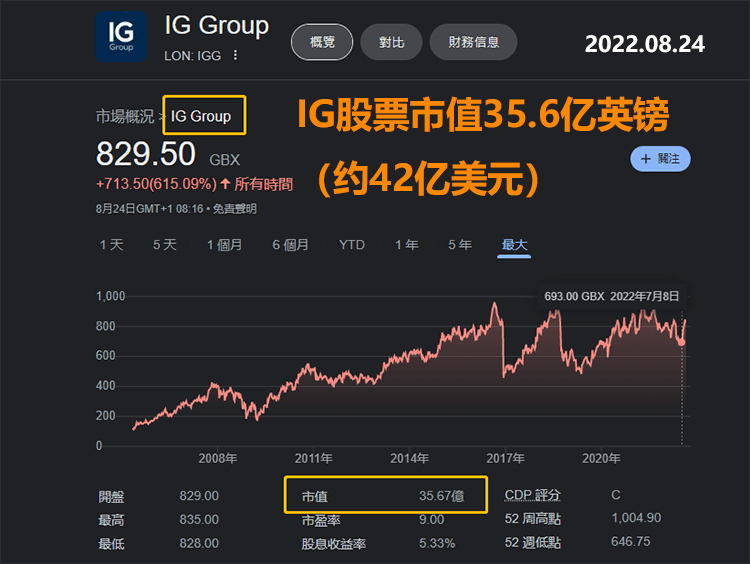Click the 市盈率 9.00 value
The height and width of the screenshot is (564, 750).
[x=431, y=520]
